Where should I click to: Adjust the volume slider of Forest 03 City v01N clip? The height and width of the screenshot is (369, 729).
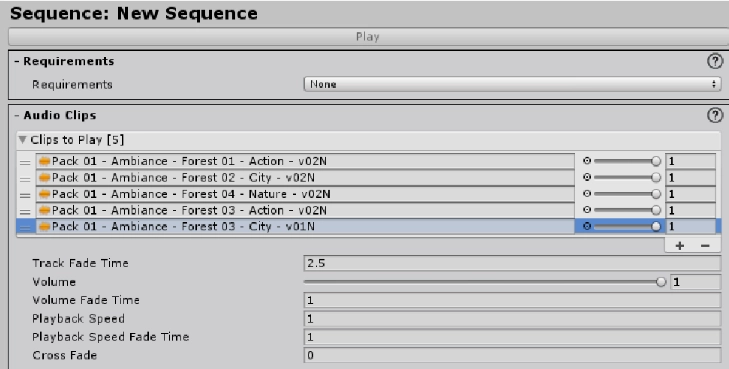coord(627,226)
